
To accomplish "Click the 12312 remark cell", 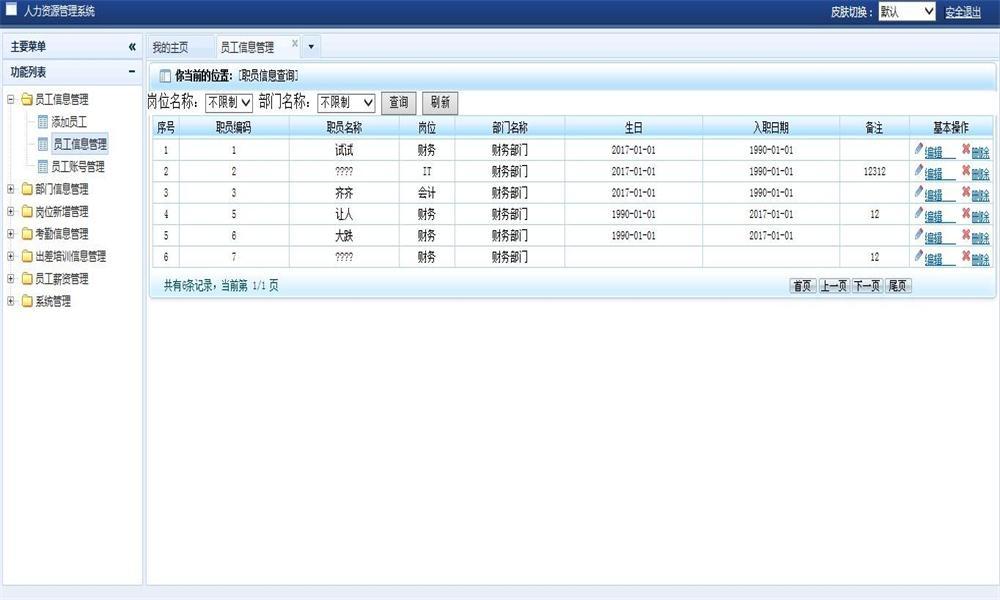I will 874,171.
